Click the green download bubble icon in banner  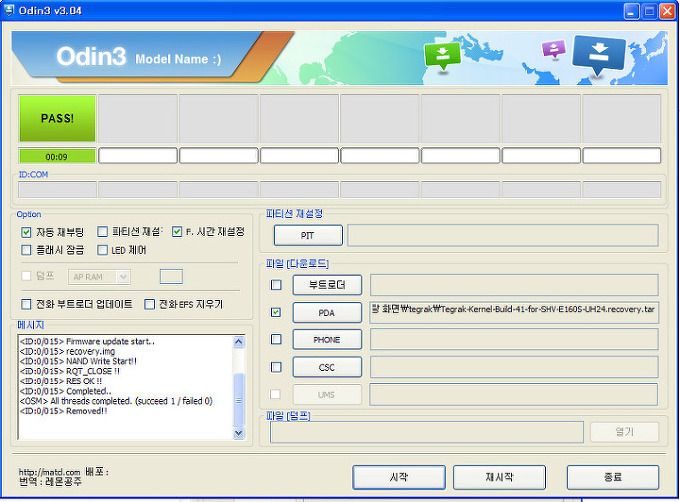pos(442,56)
